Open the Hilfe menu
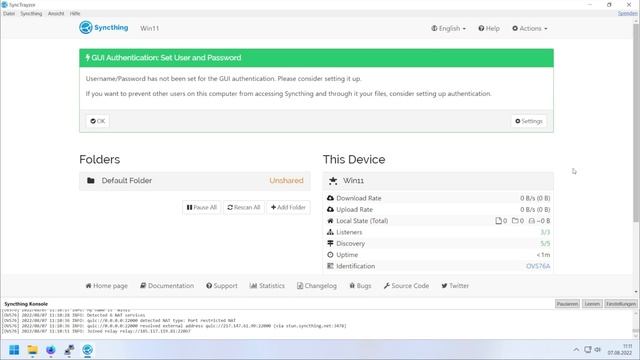640x360 pixels. point(75,13)
